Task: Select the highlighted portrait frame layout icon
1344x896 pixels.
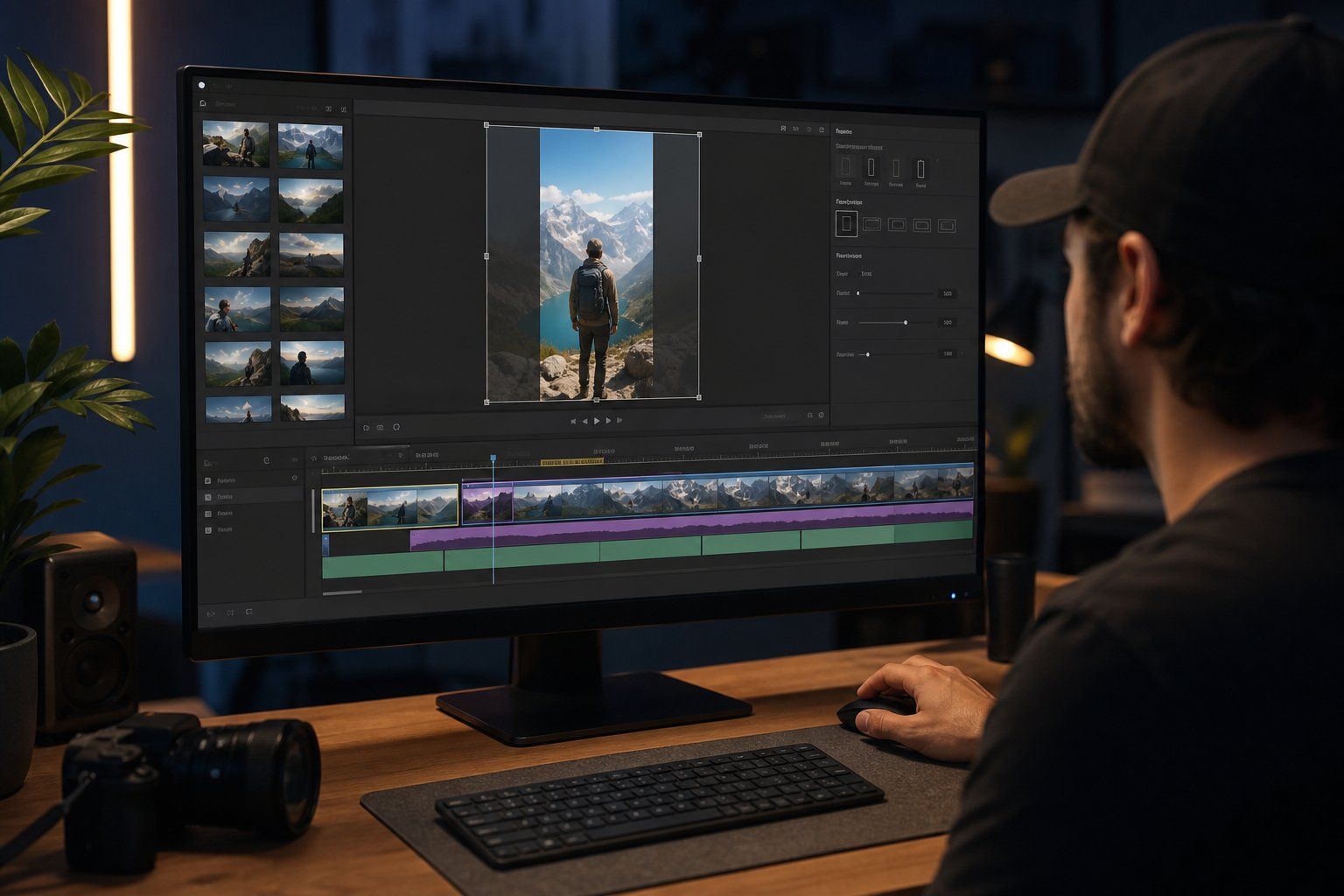Action: pos(846,224)
